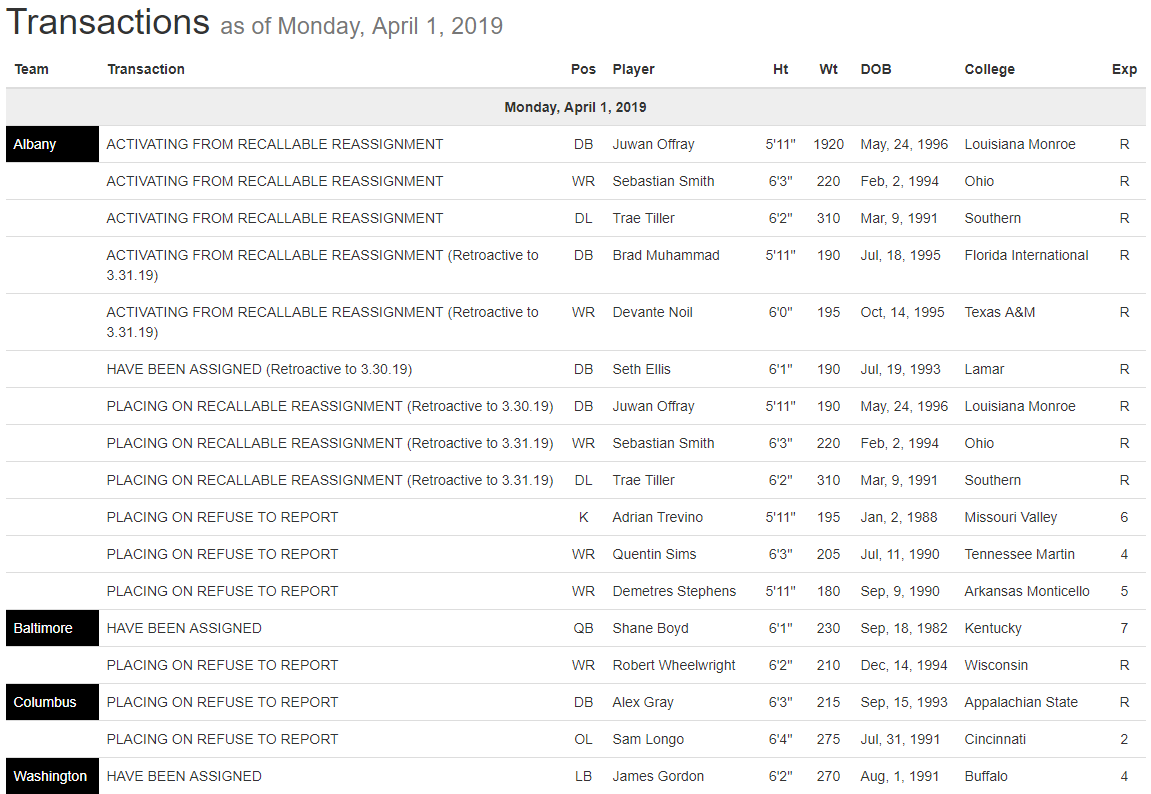Click the Exp column header
This screenshot has width=1151, height=794.
click(x=1124, y=69)
